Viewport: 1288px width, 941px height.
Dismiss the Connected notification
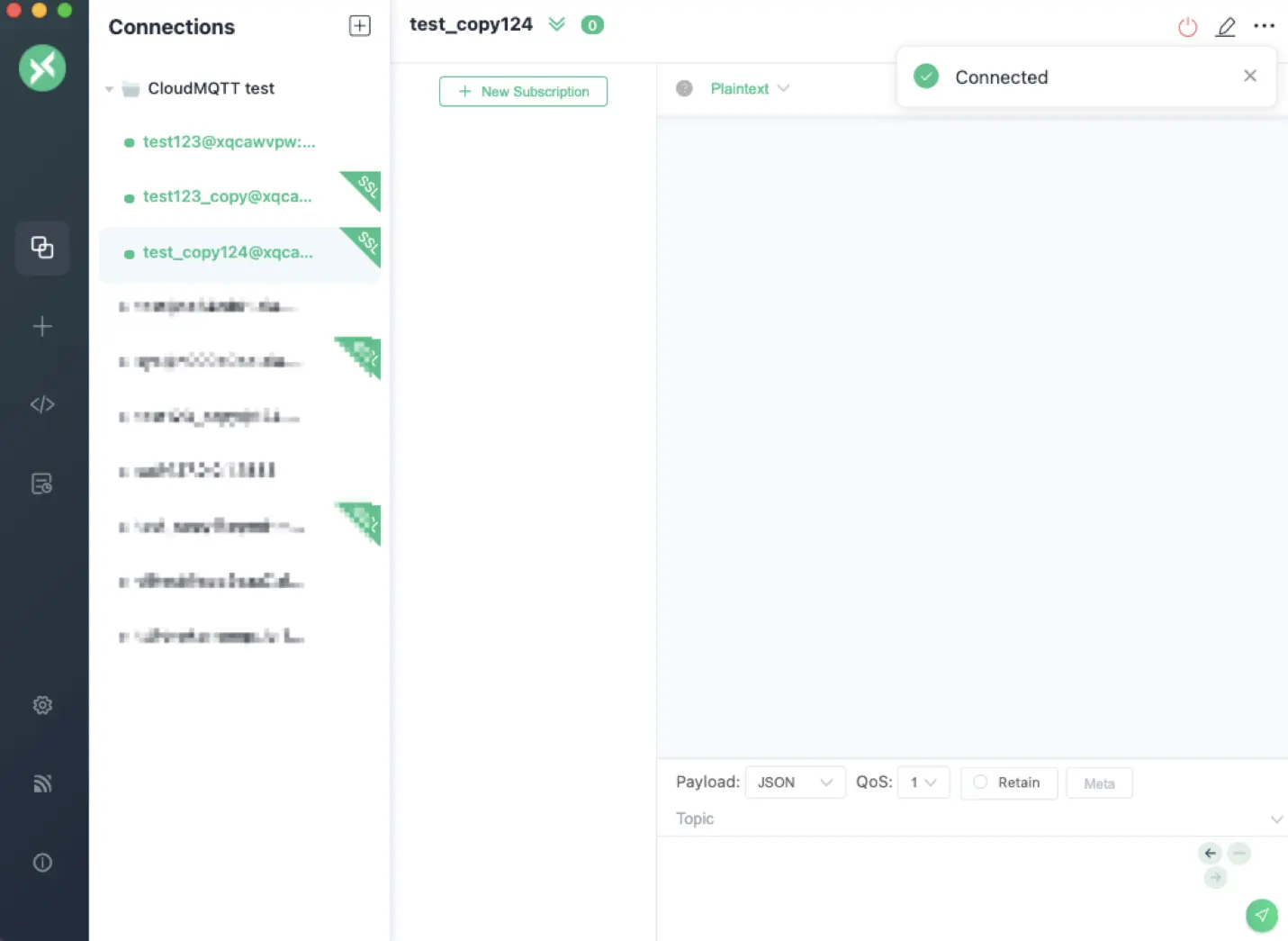(x=1249, y=76)
